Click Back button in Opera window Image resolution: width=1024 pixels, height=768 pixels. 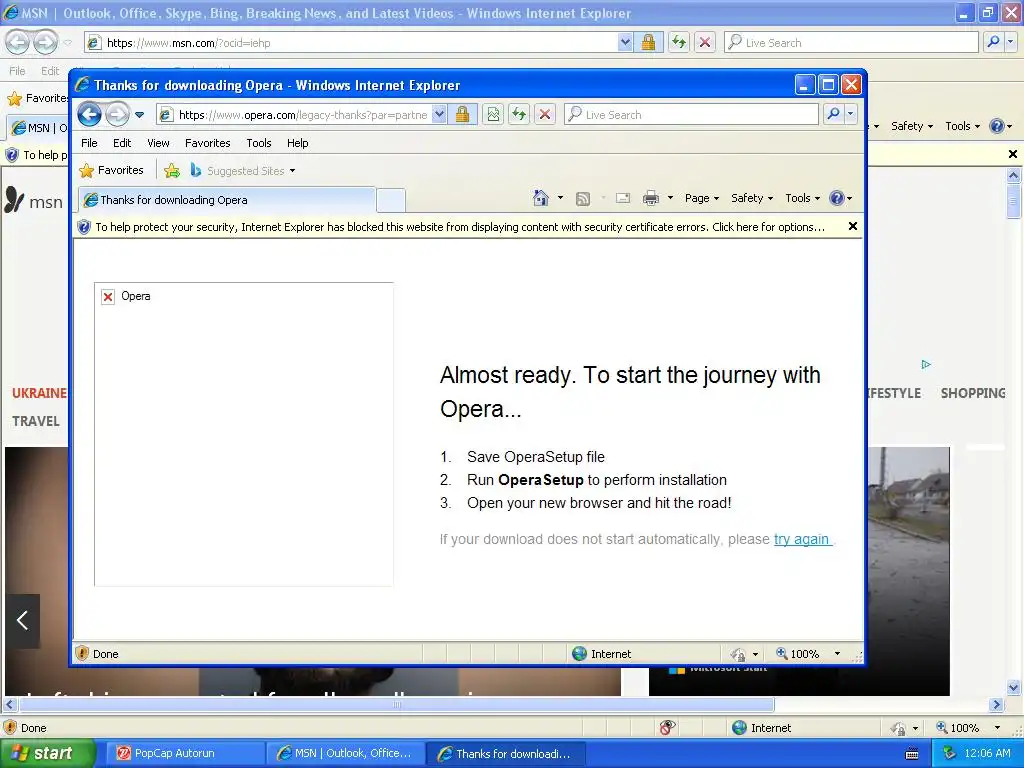89,115
